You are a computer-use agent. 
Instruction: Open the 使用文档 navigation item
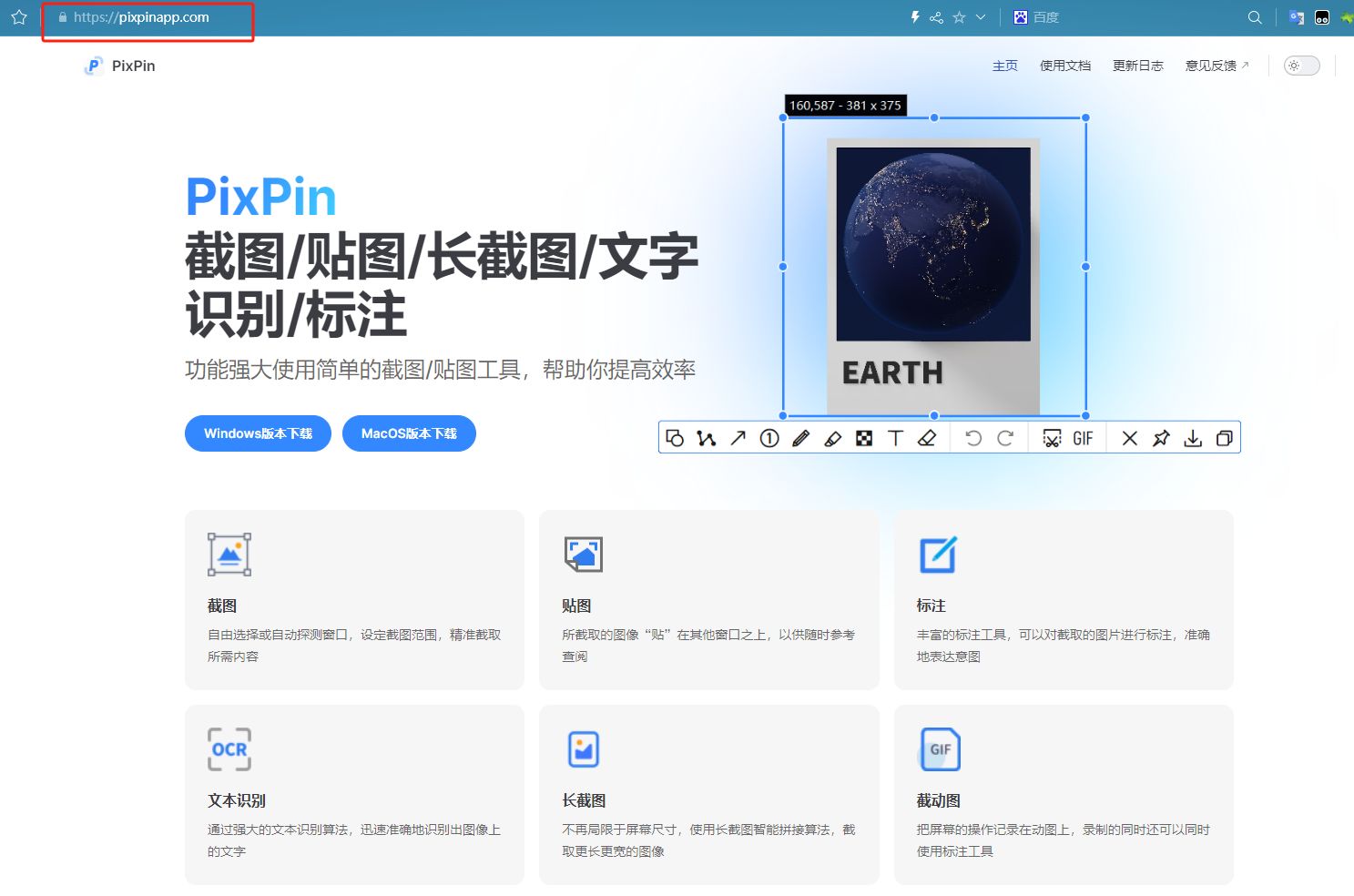coord(1064,65)
